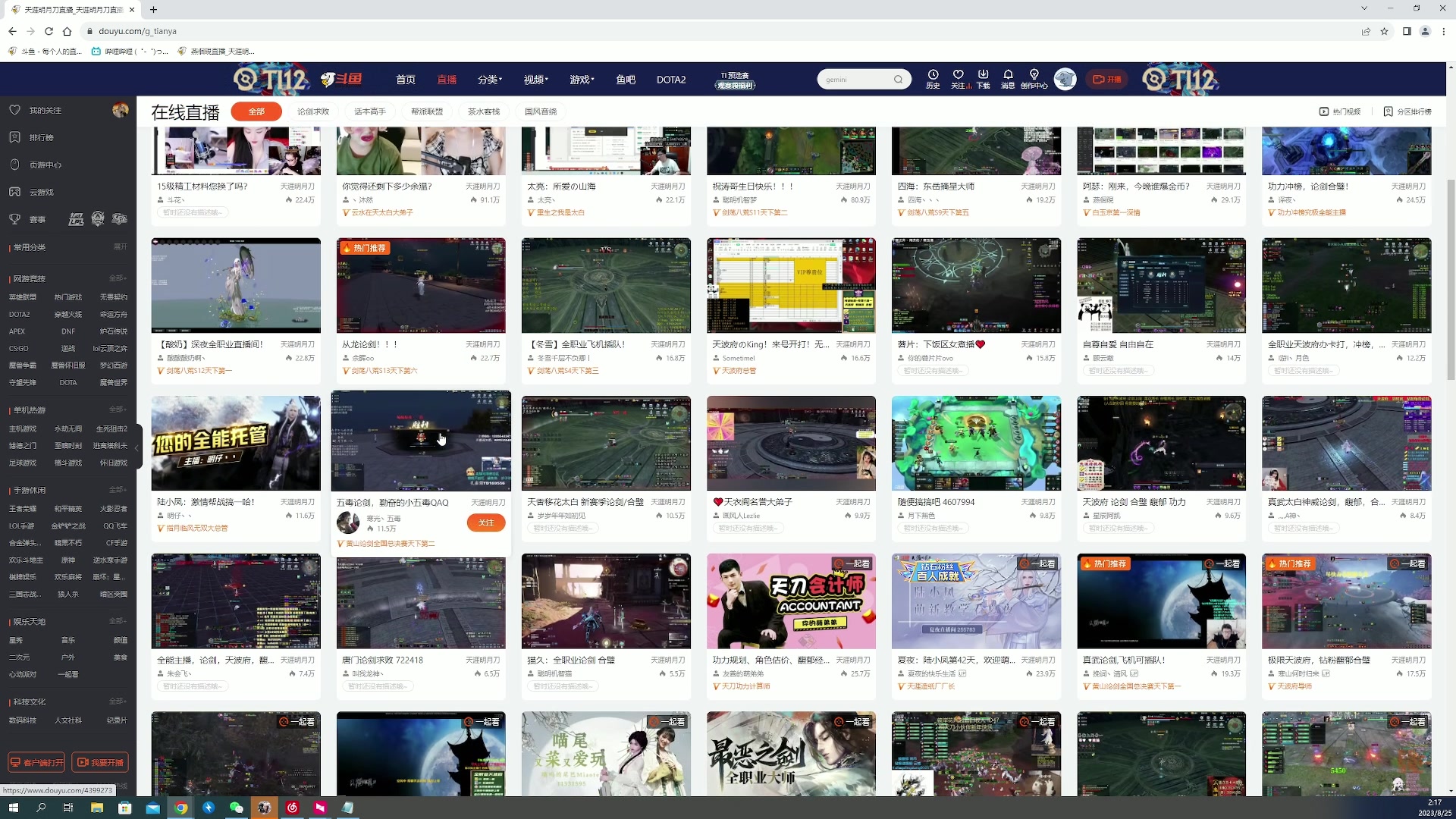Open the 下载 download icon in top bar
Image resolution: width=1456 pixels, height=819 pixels.
pyautogui.click(x=984, y=79)
